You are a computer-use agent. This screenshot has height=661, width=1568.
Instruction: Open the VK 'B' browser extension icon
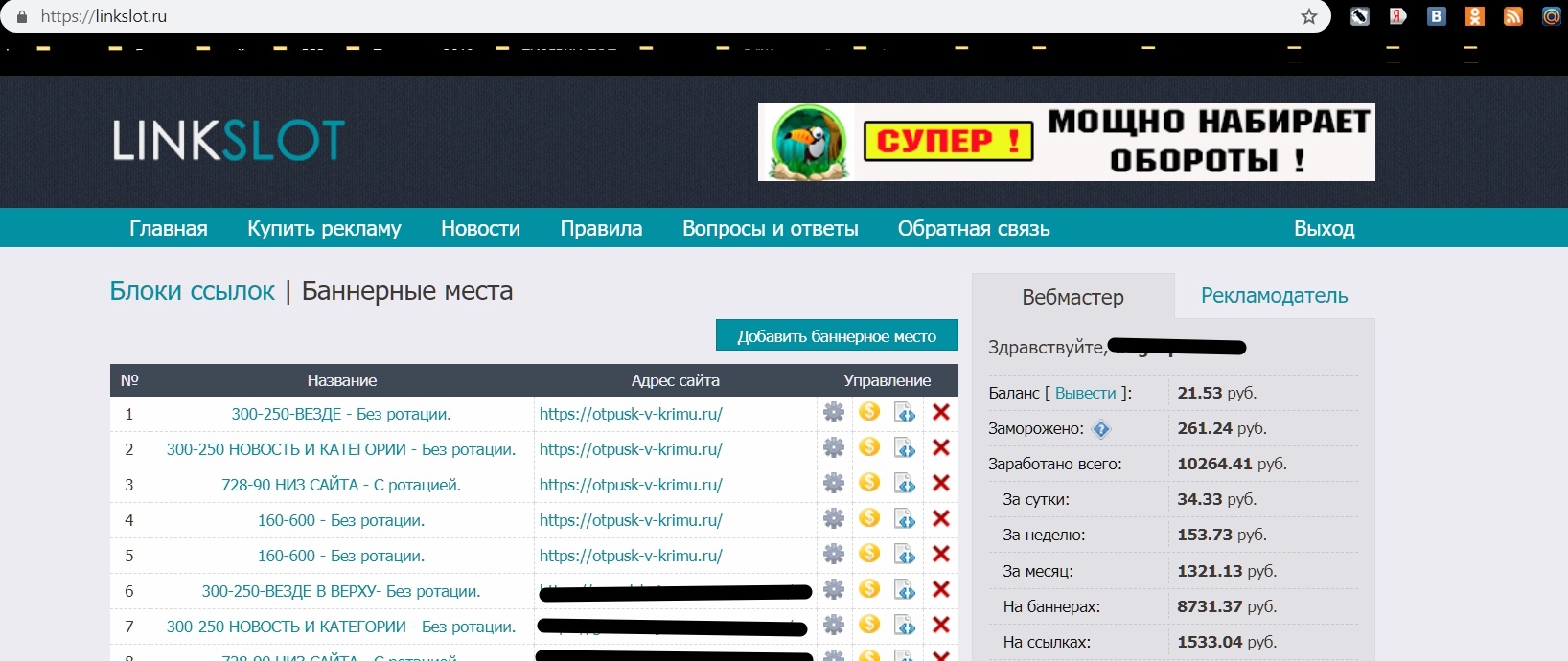(x=1437, y=16)
